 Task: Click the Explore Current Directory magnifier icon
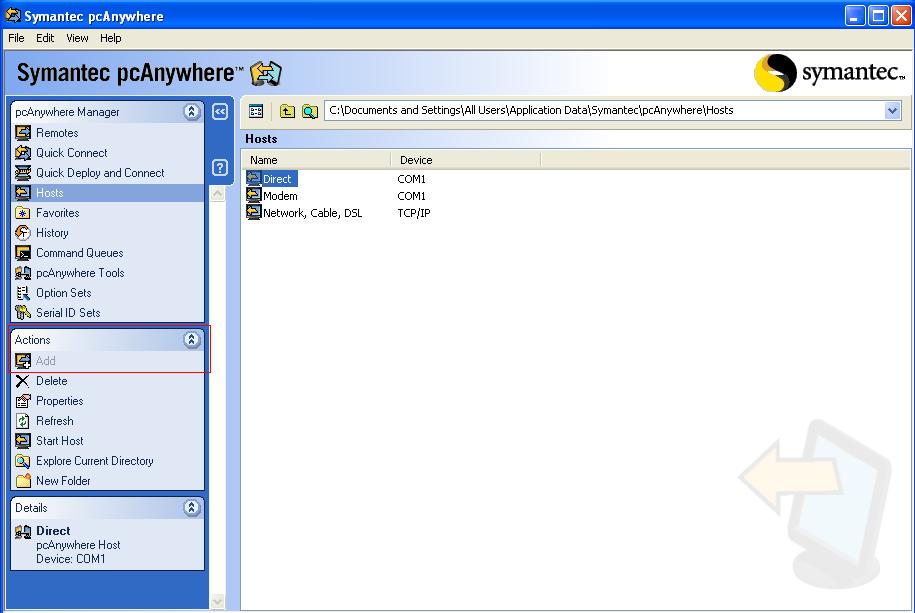23,461
